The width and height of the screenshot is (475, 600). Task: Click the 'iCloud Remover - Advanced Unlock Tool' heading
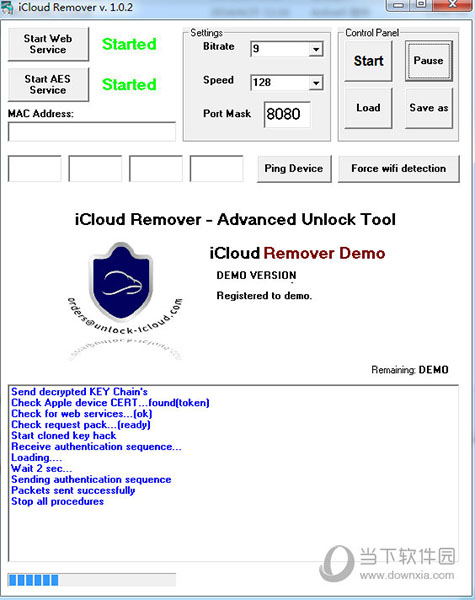(235, 220)
